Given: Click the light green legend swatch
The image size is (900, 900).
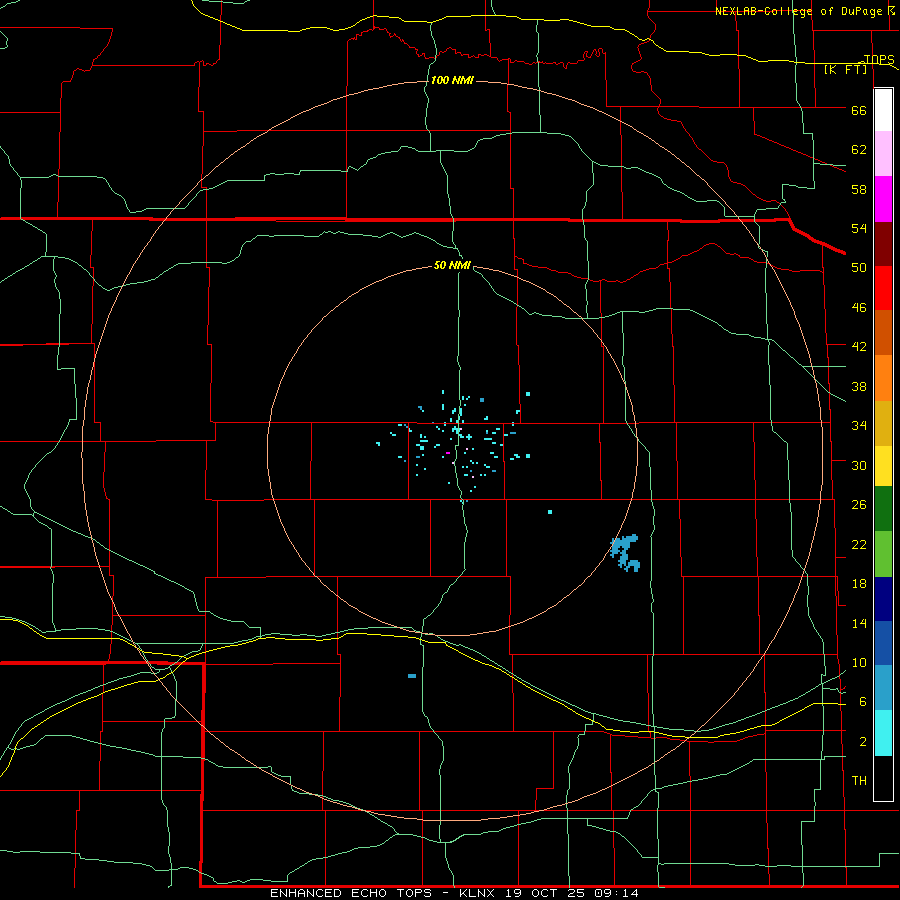Looking at the screenshot, I should (883, 554).
